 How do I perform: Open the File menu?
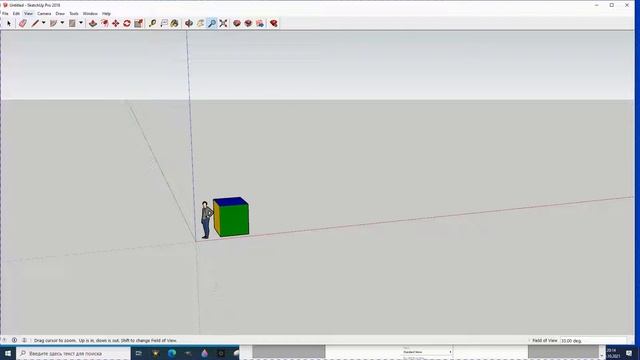coord(5,13)
